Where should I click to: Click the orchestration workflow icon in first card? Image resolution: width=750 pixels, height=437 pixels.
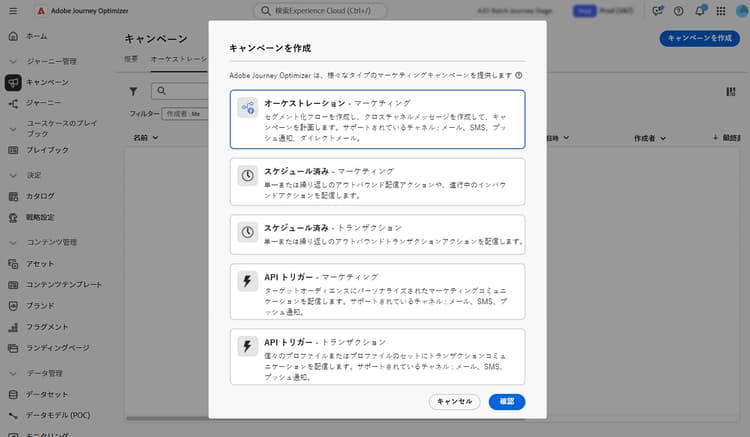tap(247, 108)
